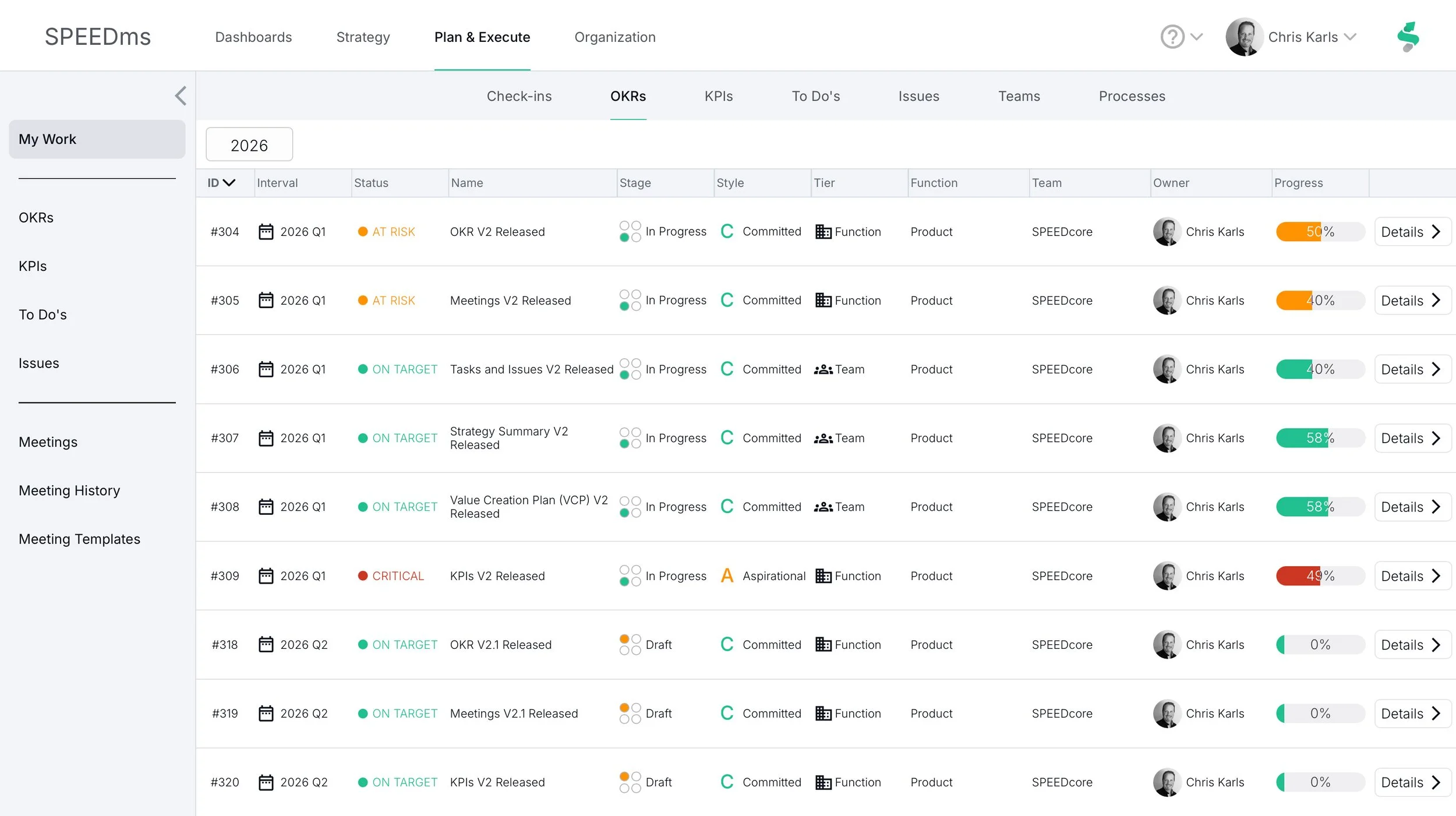Click the 49% progress bar on row #309
This screenshot has width=1456, height=816.
(1320, 575)
